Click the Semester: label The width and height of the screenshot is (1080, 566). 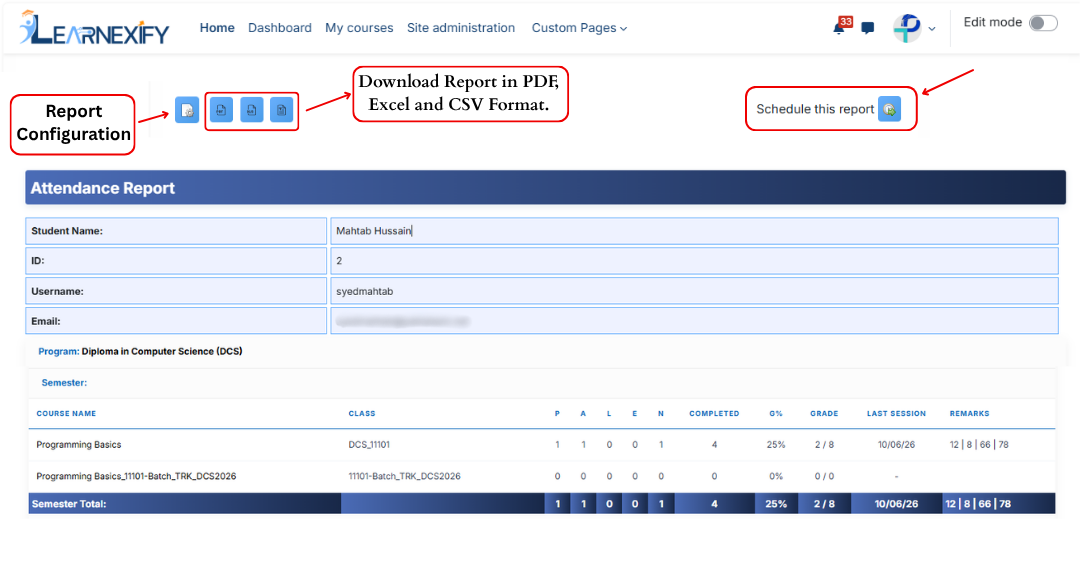[64, 383]
